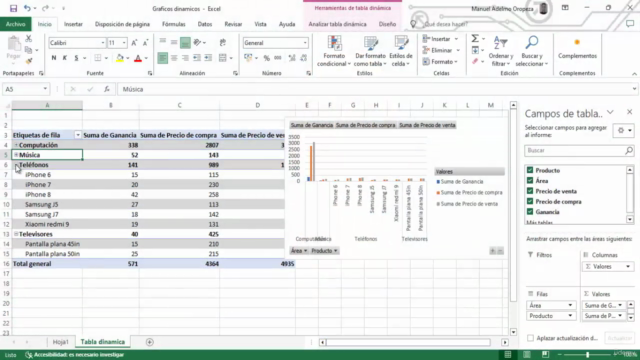The width and height of the screenshot is (640, 360).
Task: Click the percent style icon
Action: (267, 58)
